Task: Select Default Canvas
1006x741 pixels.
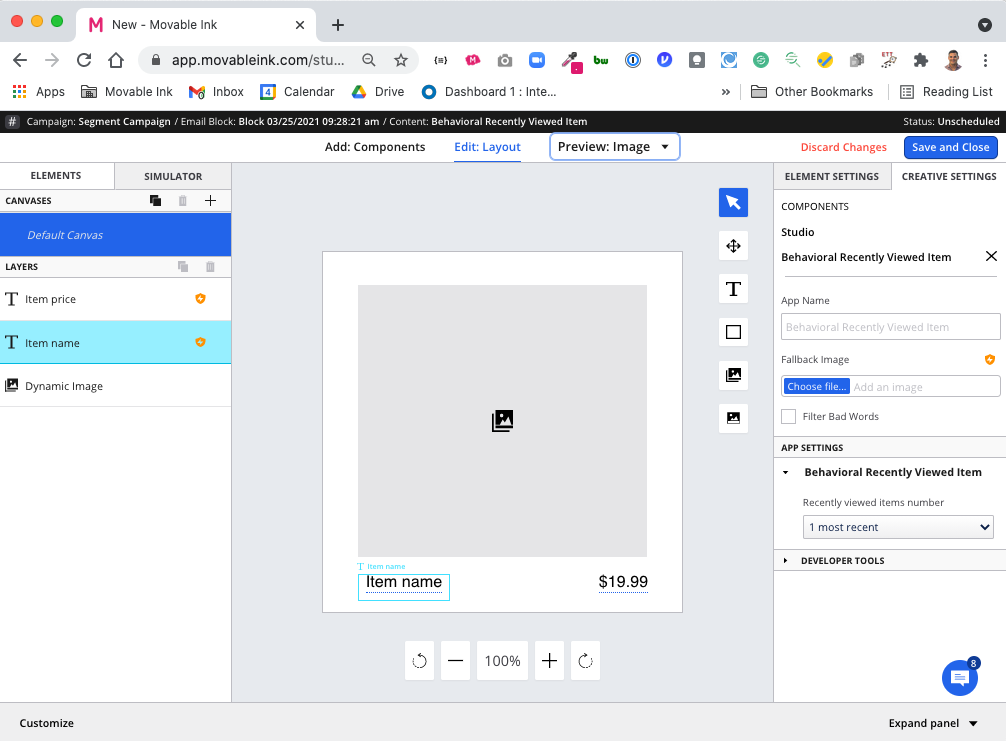Action: [115, 235]
